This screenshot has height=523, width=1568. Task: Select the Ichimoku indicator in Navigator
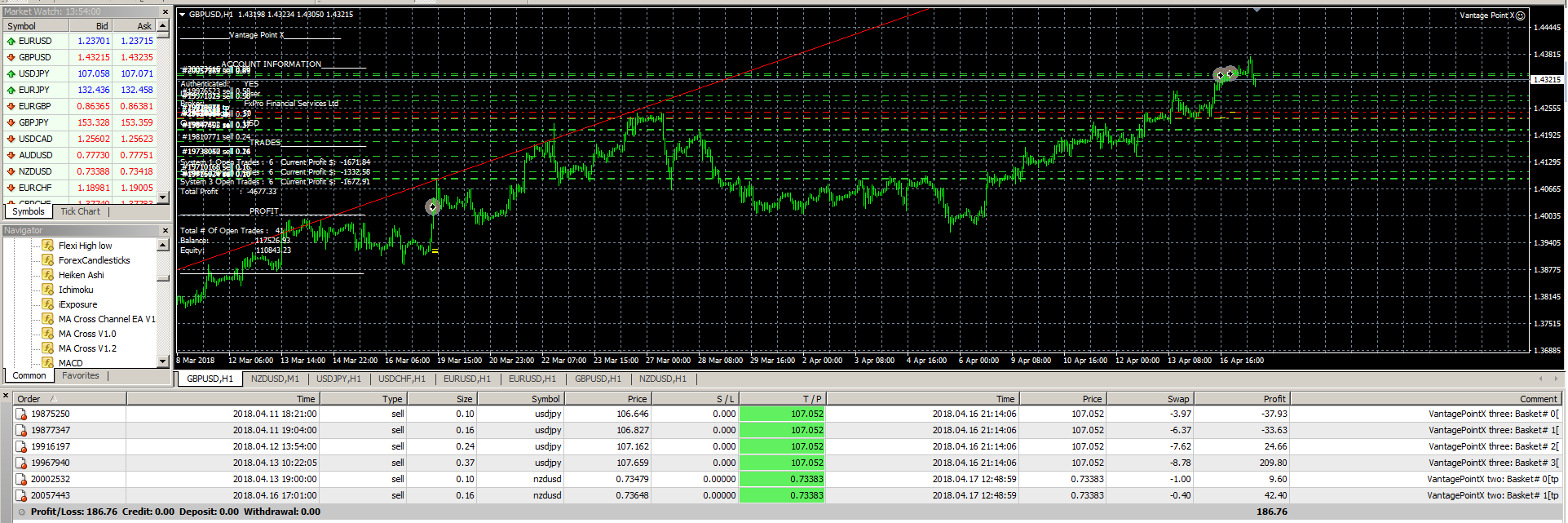(x=75, y=290)
